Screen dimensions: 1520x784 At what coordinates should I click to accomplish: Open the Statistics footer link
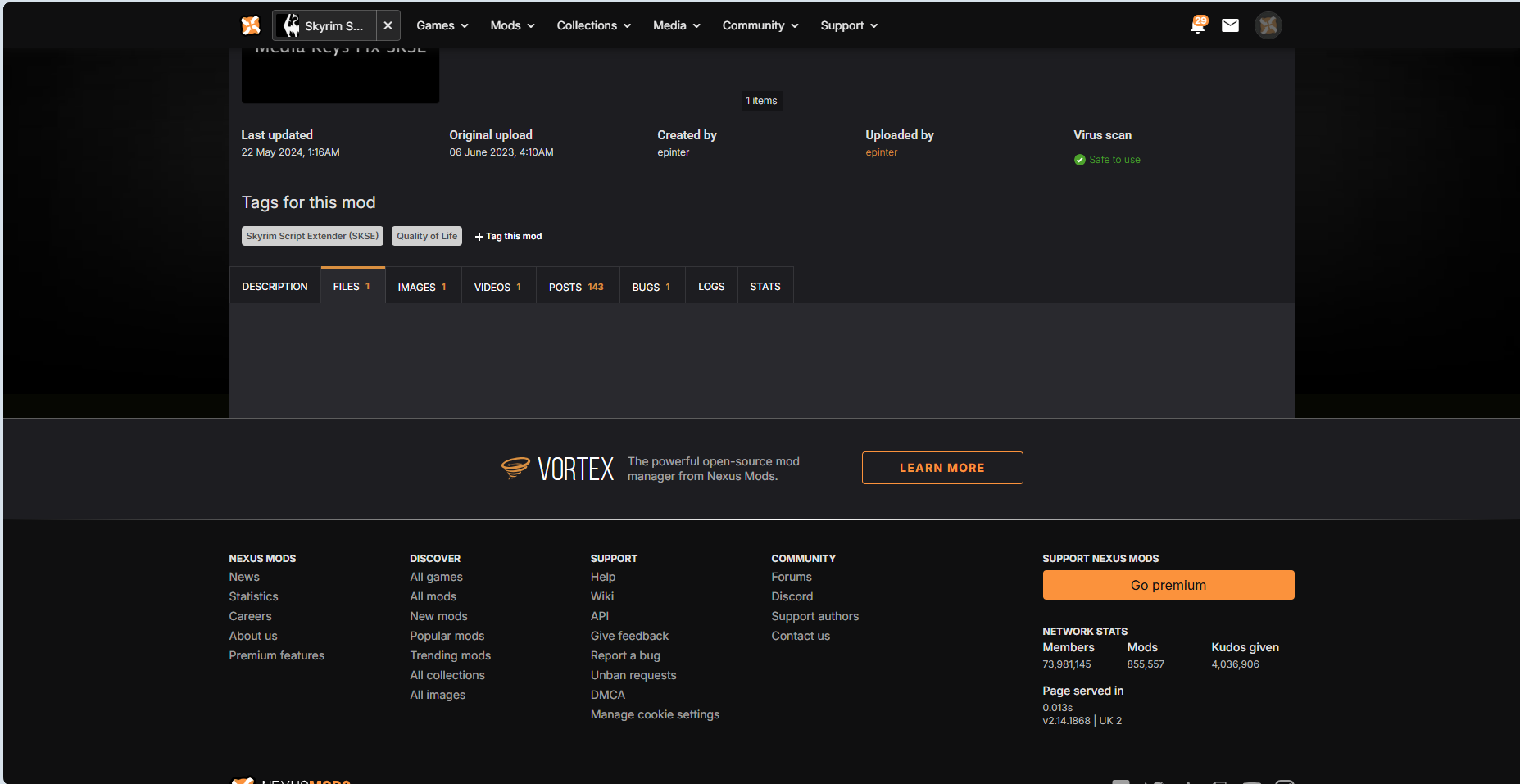[254, 596]
